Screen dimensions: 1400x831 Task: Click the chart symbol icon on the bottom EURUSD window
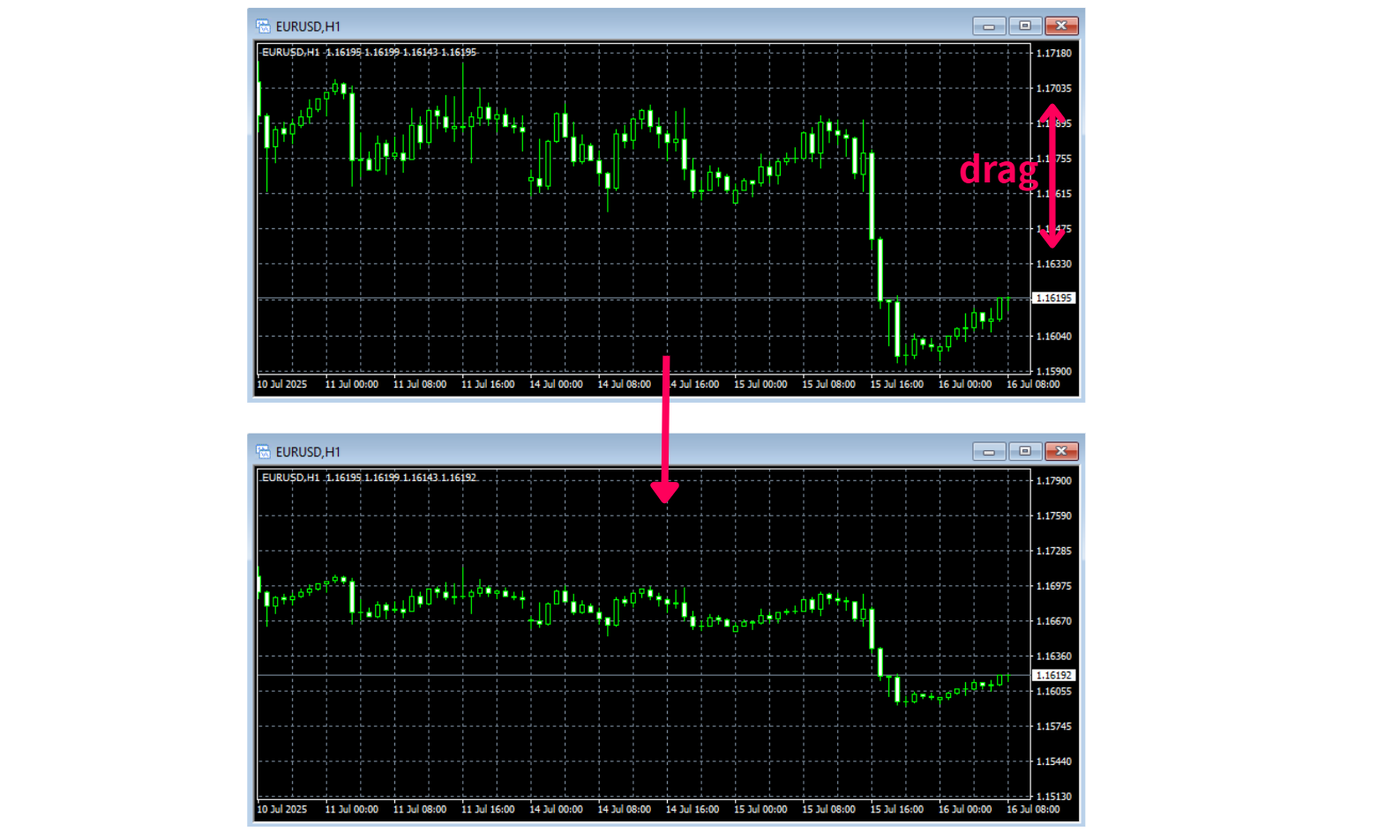263,451
